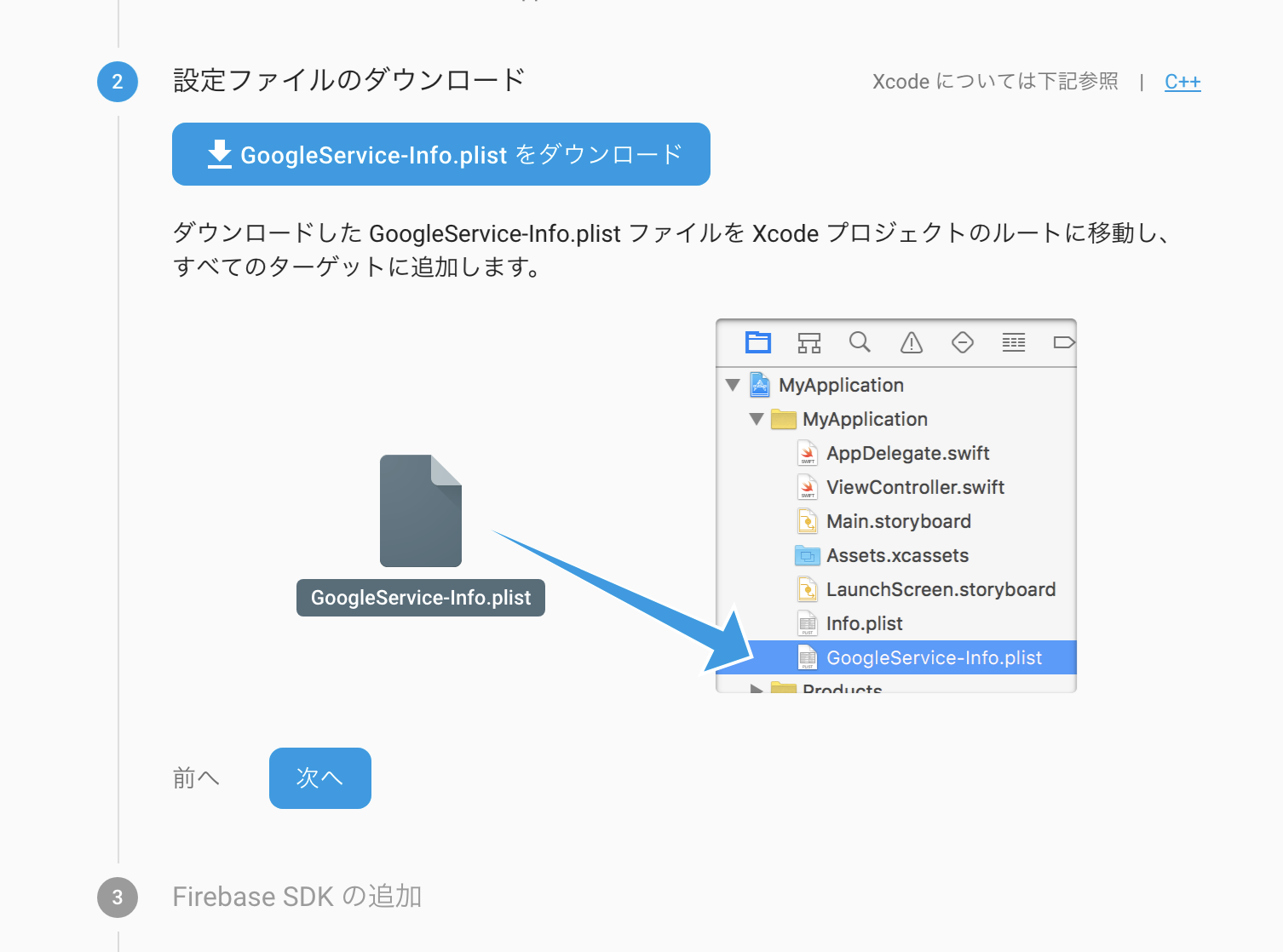This screenshot has height=952, width=1283.
Task: Click the Swift icon beside AppDelegate.swift
Action: point(807,452)
